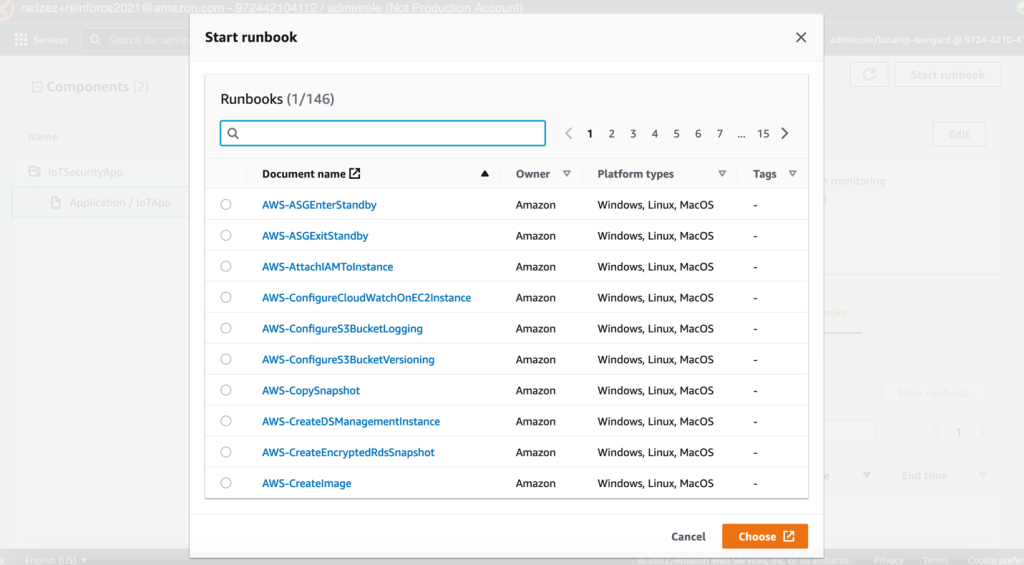
Task: Click background Start runbook button
Action: click(947, 74)
